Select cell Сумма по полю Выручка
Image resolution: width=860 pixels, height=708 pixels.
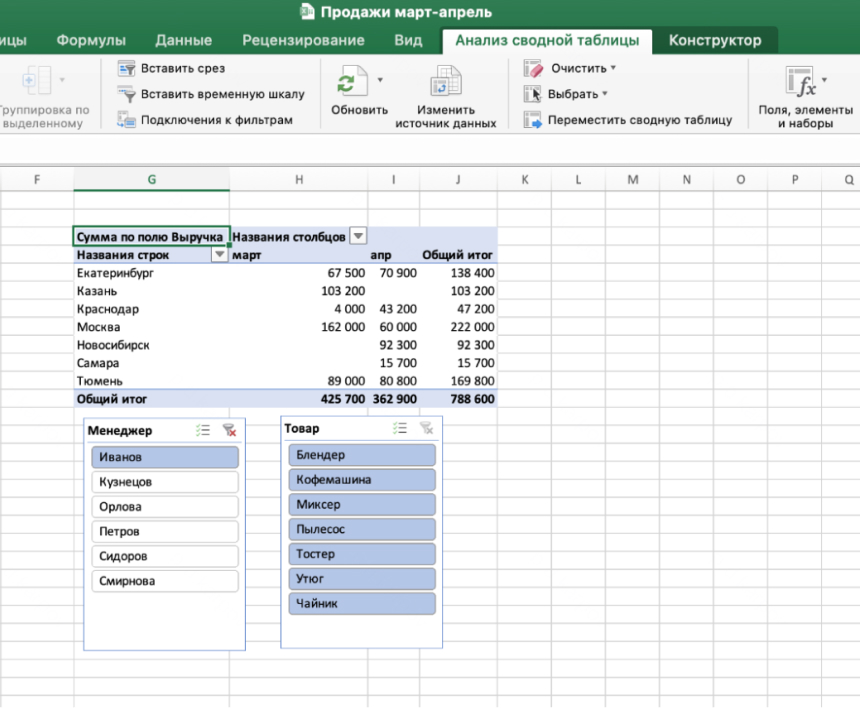[x=151, y=236]
